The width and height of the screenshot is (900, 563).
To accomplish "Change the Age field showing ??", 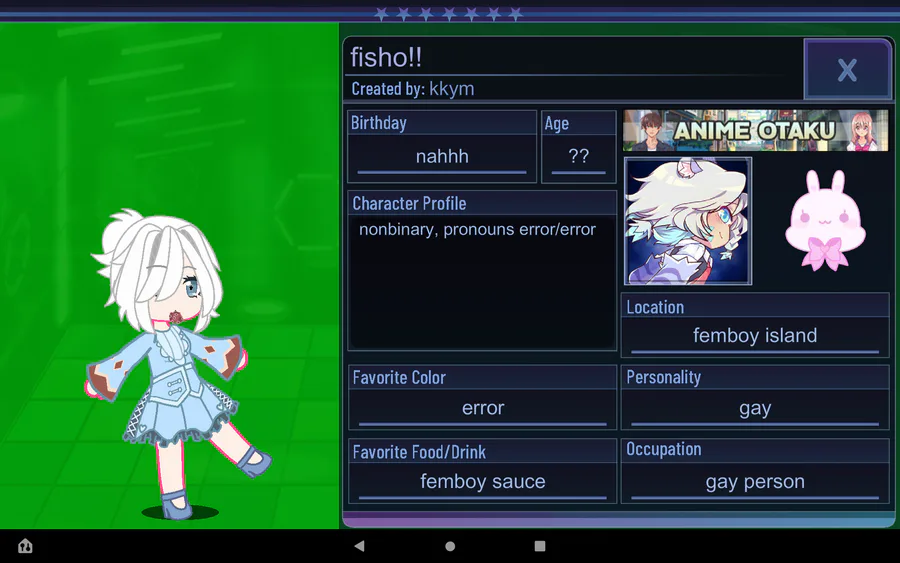I will click(579, 158).
